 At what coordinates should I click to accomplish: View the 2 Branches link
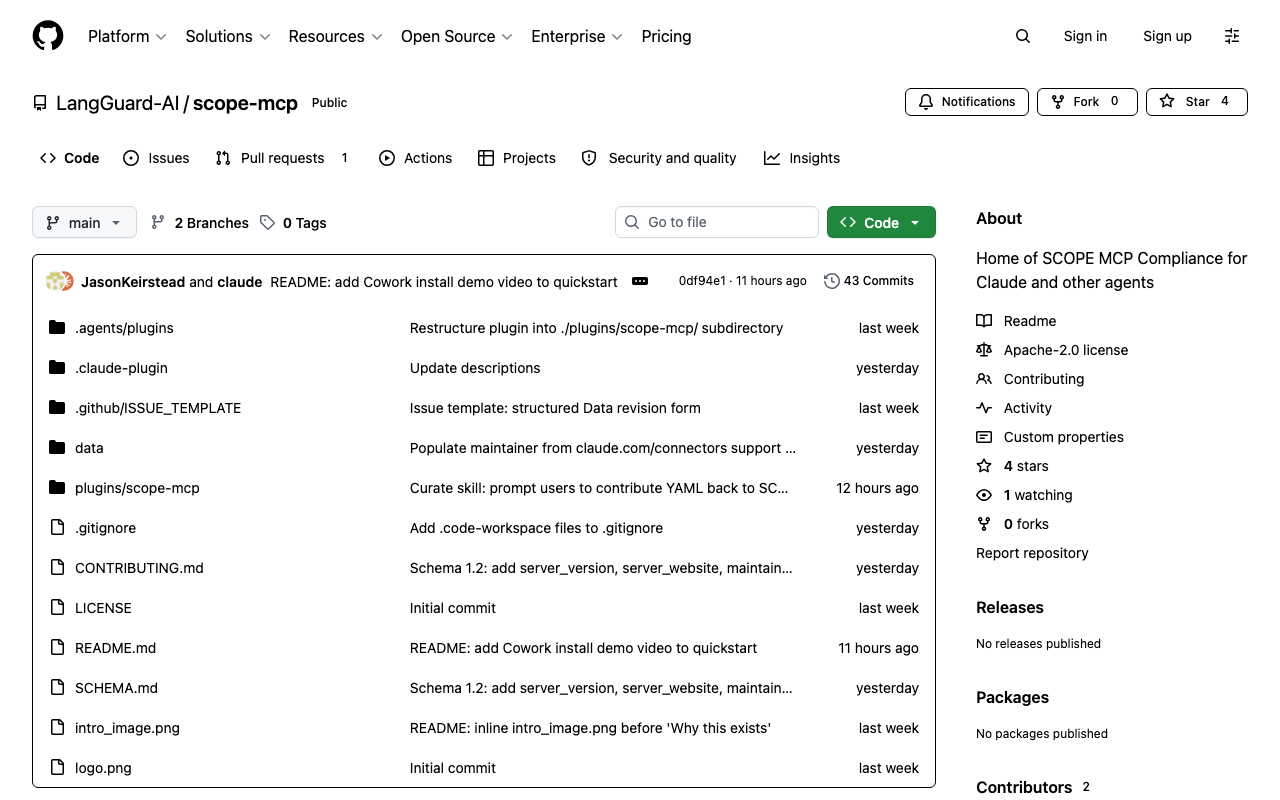pos(200,223)
